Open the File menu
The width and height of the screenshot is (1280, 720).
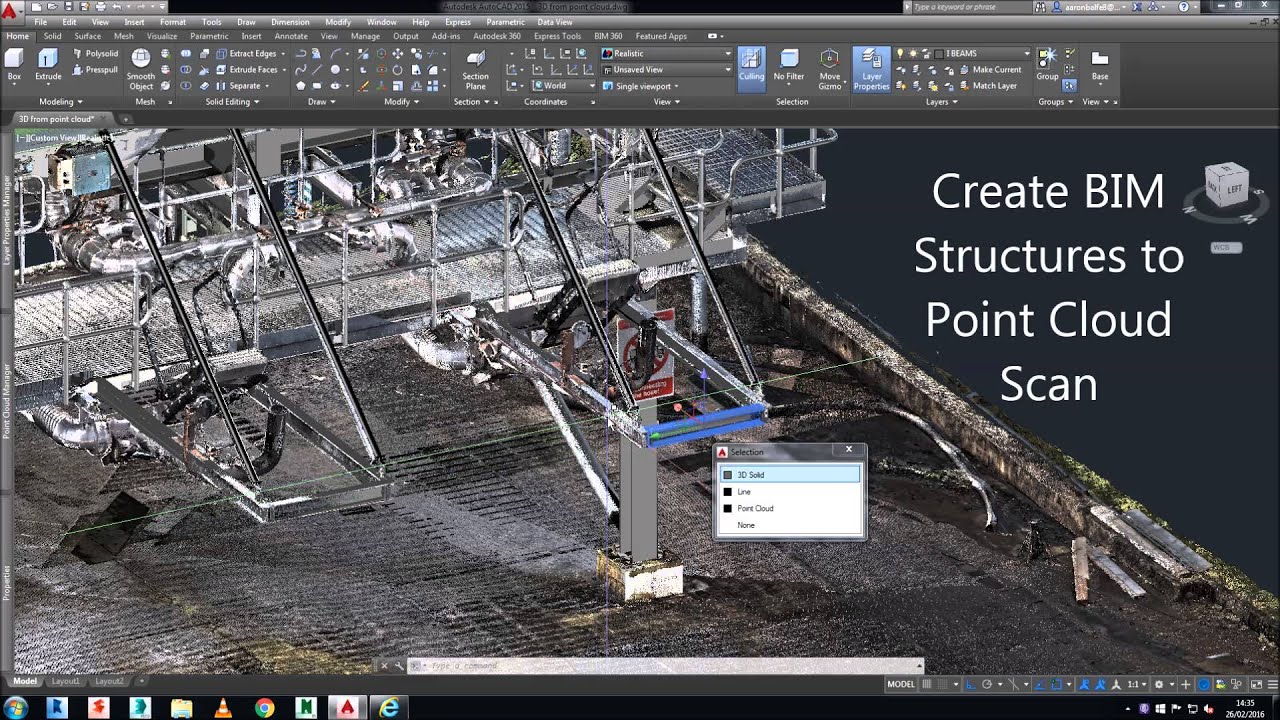(x=40, y=22)
